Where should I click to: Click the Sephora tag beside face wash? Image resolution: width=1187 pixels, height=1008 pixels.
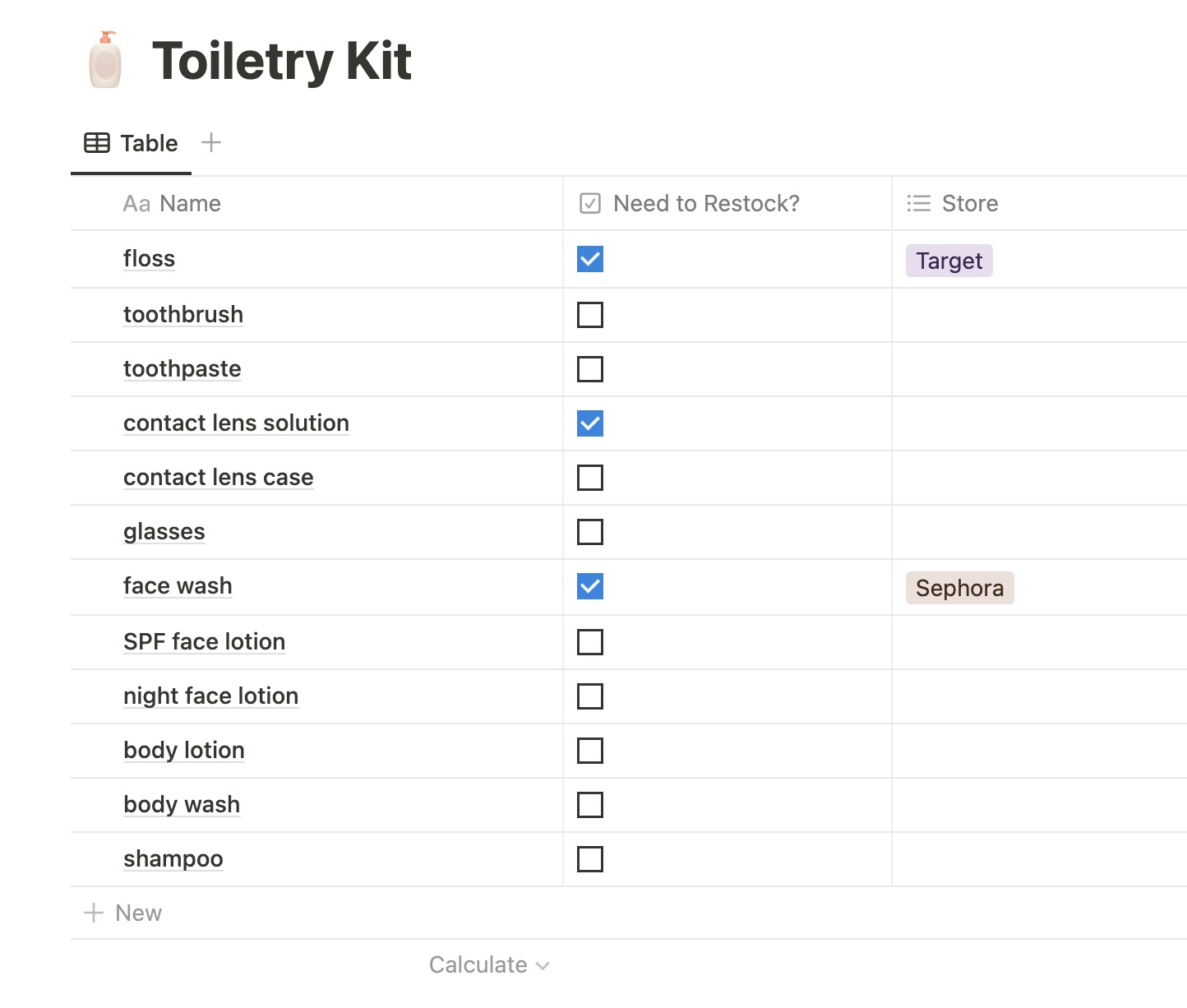click(959, 587)
